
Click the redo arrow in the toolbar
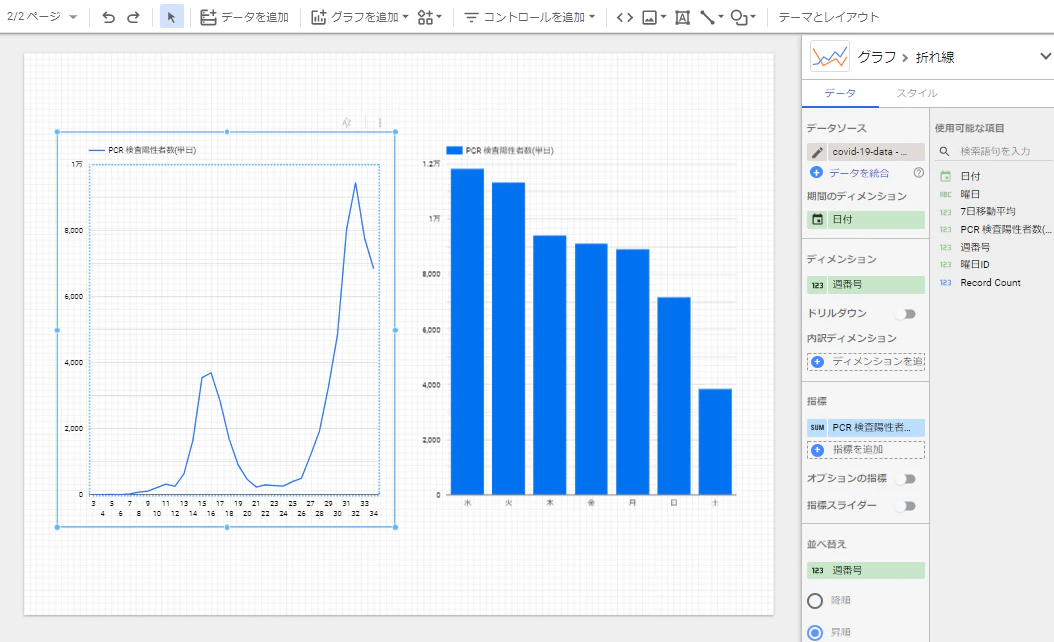(x=133, y=17)
